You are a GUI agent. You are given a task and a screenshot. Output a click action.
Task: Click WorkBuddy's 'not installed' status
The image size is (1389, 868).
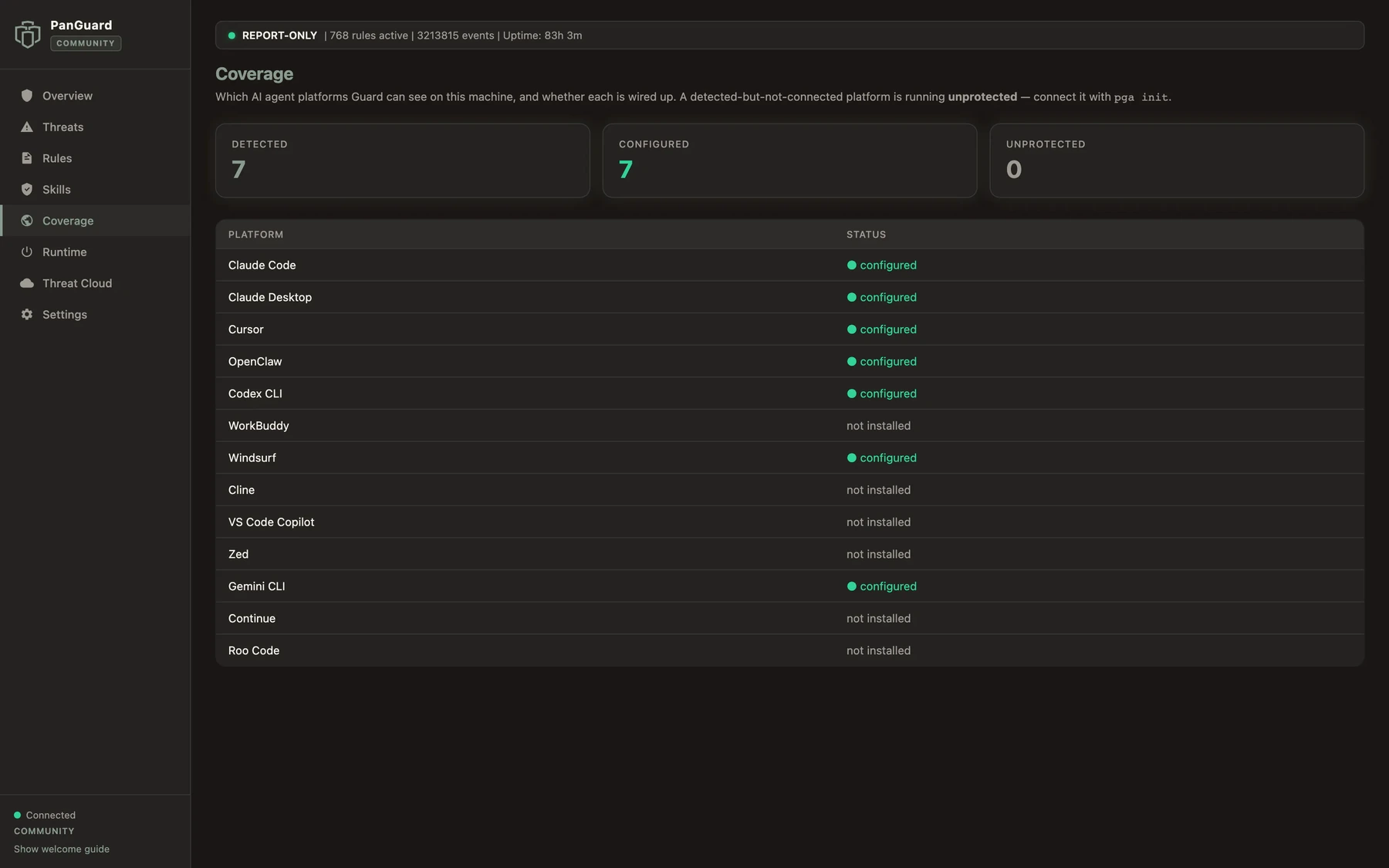[x=878, y=426]
